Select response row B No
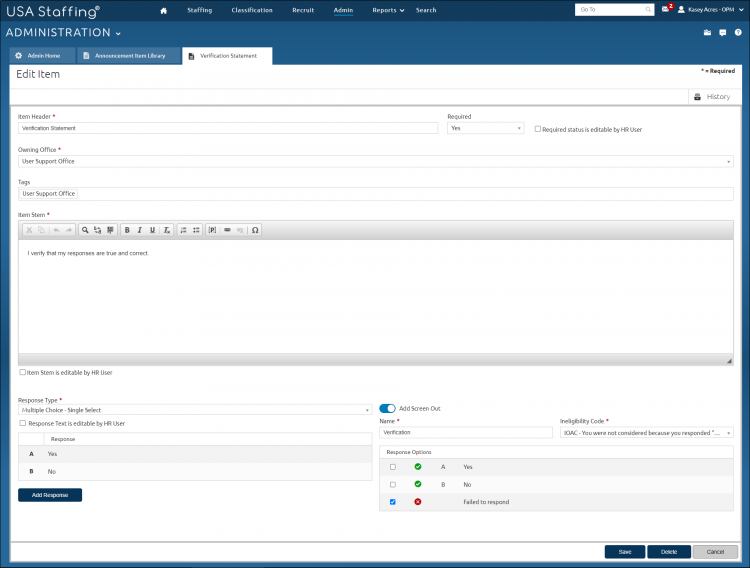Viewport: 750px width, 568px height. 195,472
